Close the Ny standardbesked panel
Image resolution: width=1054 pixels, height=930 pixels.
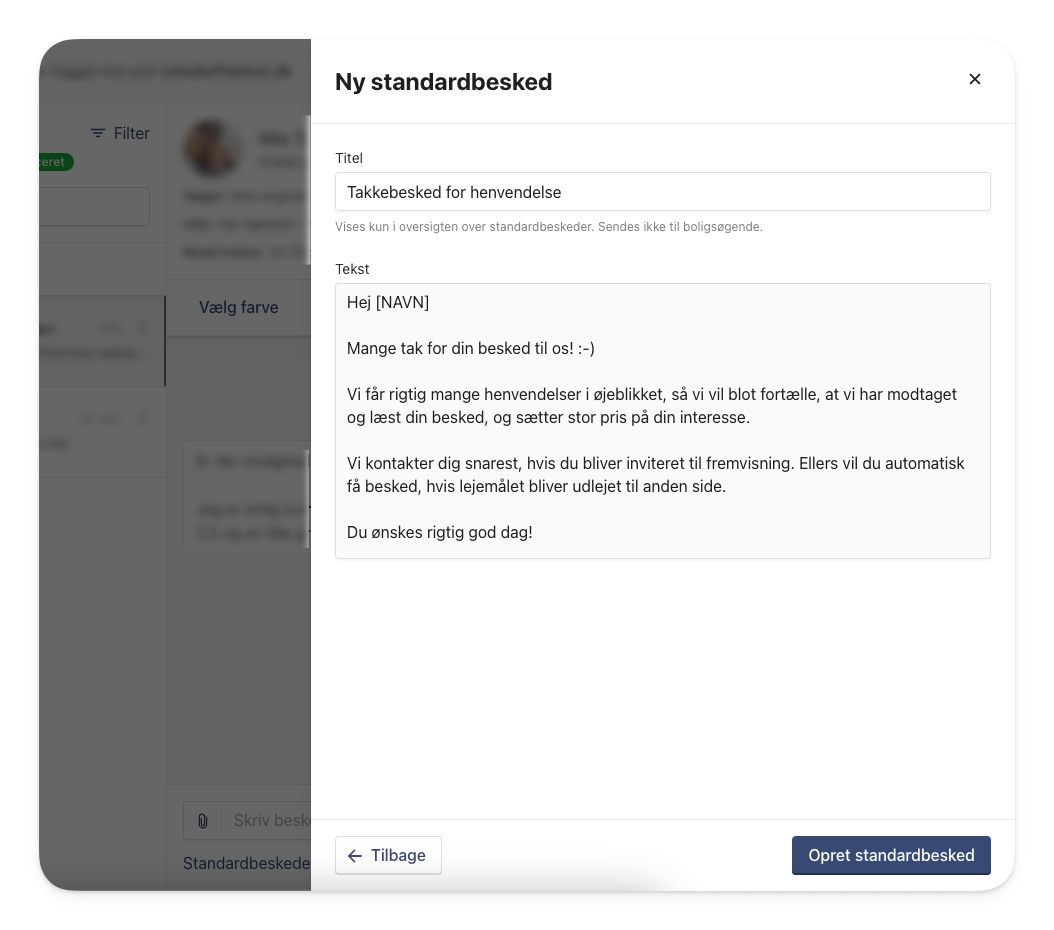click(x=975, y=79)
